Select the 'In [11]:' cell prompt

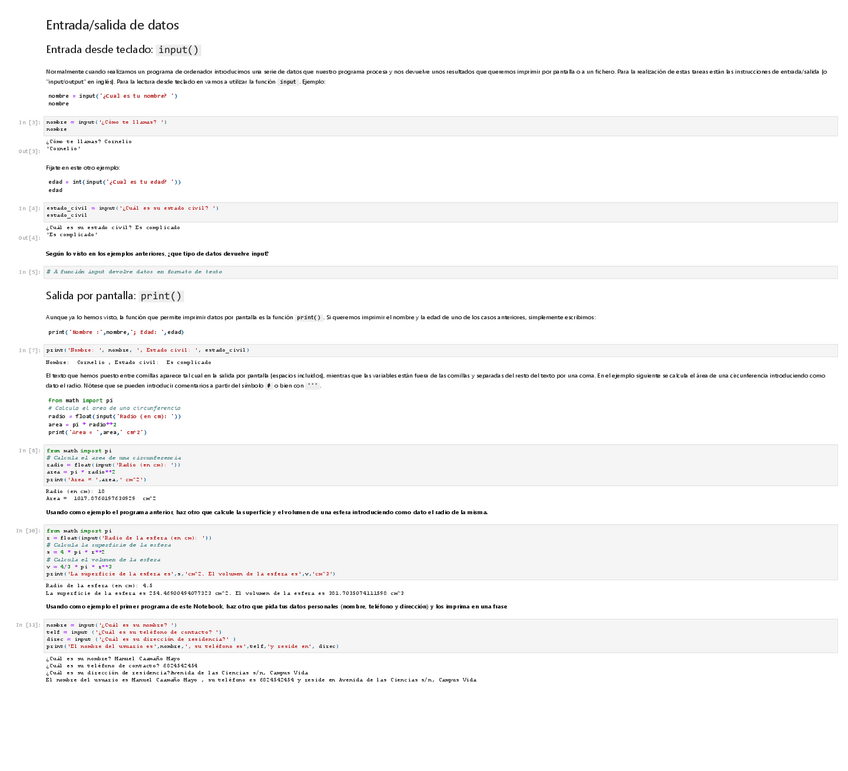[x=28, y=625]
